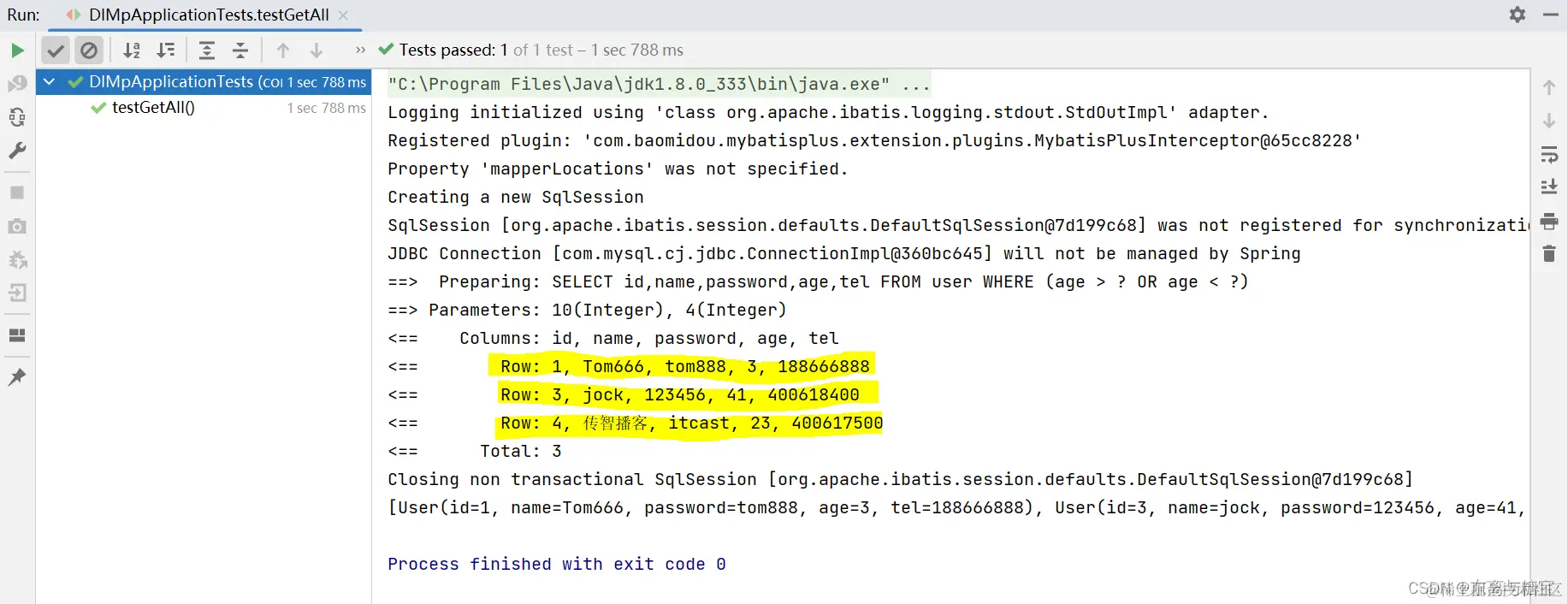Rerun failed tests icon in sidebar
Viewport: 1568px width, 604px height.
tap(17, 84)
